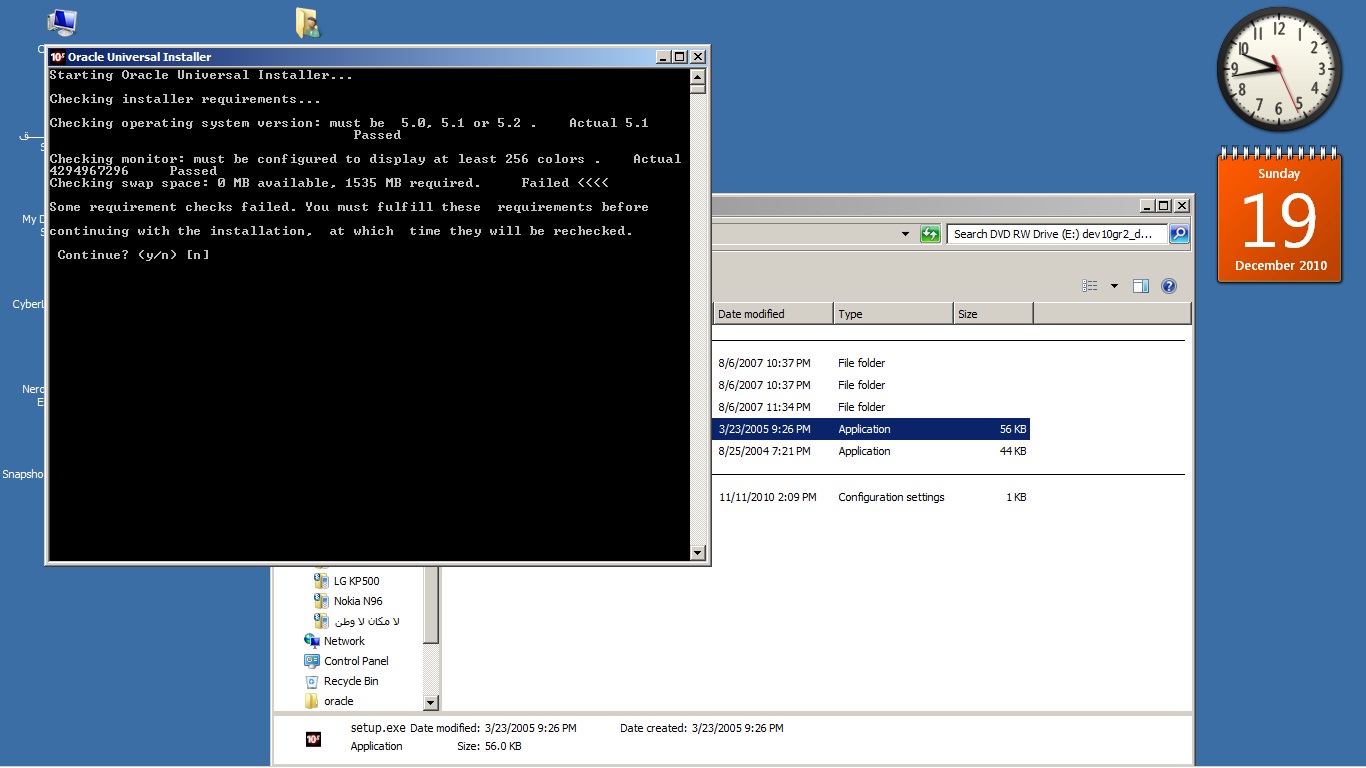
Task: Open Control Panel from the navigation pane
Action: pos(356,661)
